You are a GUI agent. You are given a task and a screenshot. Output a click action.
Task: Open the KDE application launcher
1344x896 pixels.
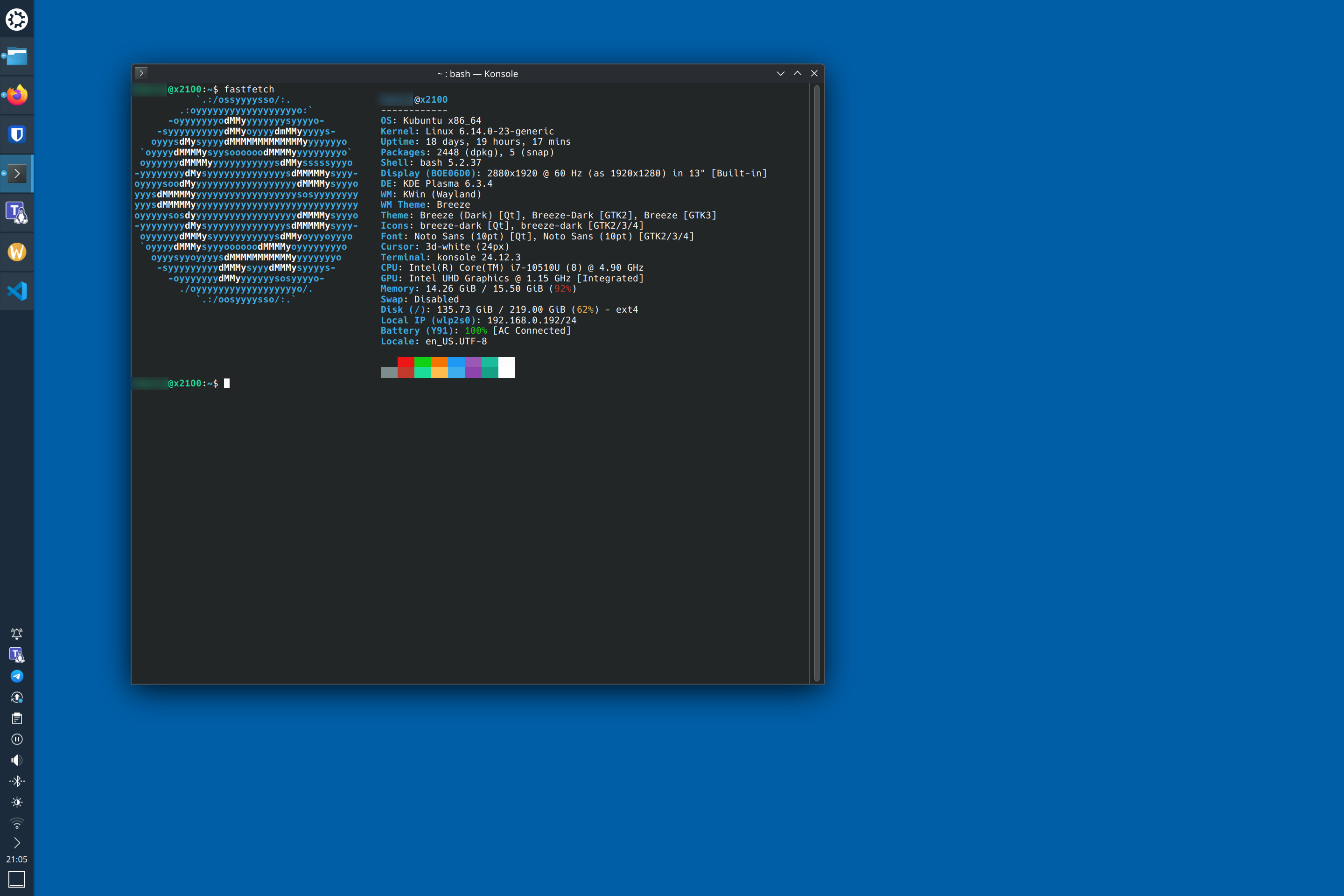pos(17,20)
